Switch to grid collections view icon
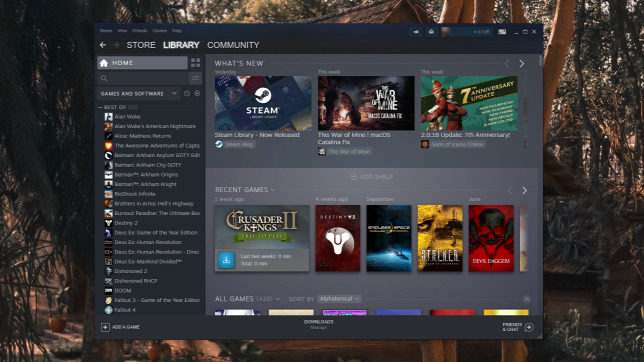The image size is (644, 362). (196, 62)
